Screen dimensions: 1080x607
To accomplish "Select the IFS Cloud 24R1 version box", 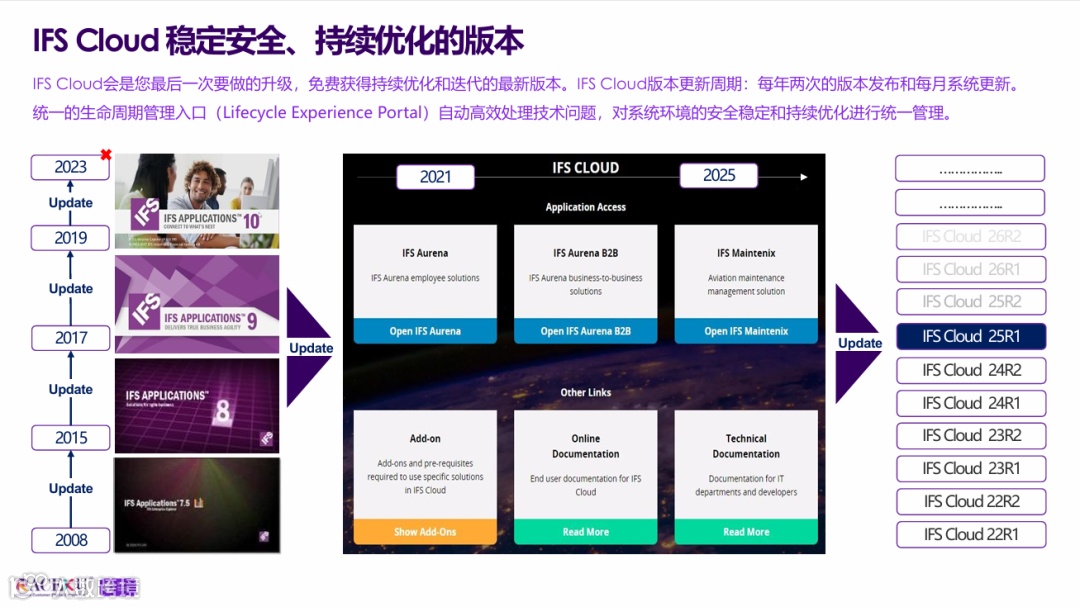I will point(971,403).
